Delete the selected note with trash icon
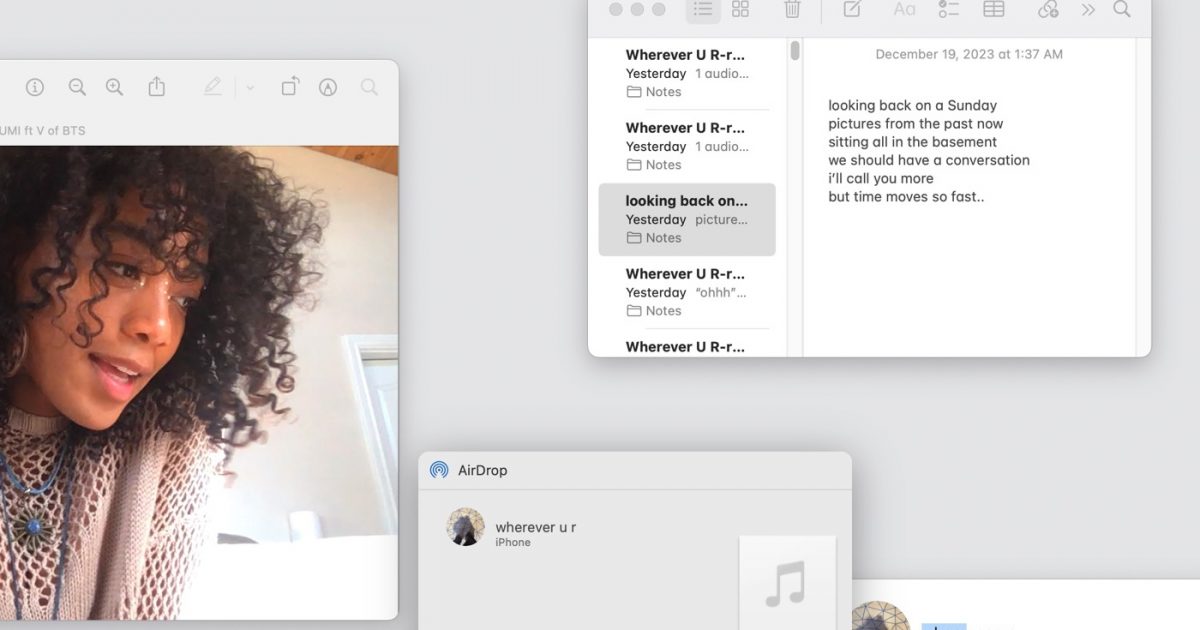 792,9
